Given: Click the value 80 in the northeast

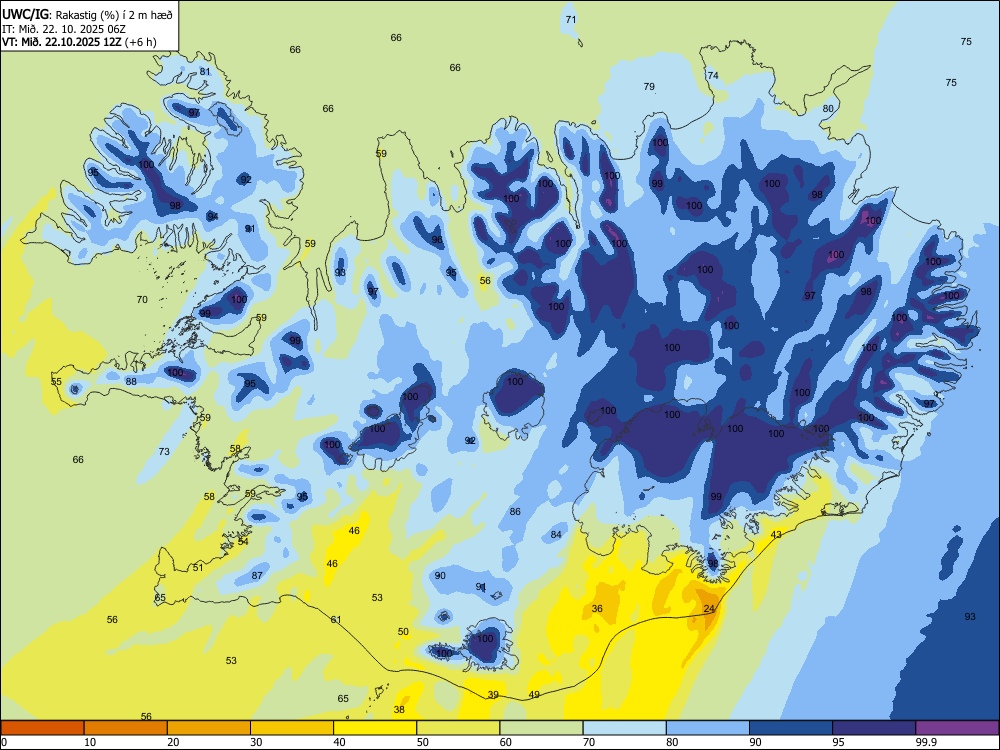Looking at the screenshot, I should (828, 108).
